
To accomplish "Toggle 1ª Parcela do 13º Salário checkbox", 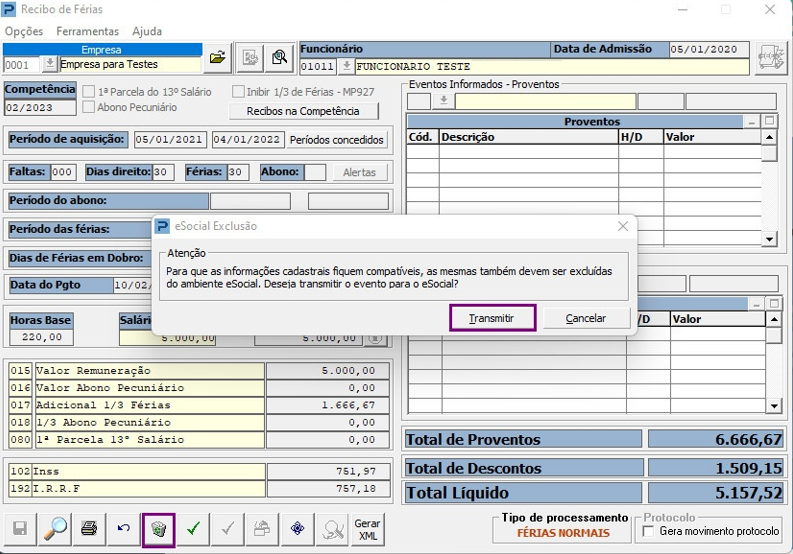I will [x=89, y=92].
